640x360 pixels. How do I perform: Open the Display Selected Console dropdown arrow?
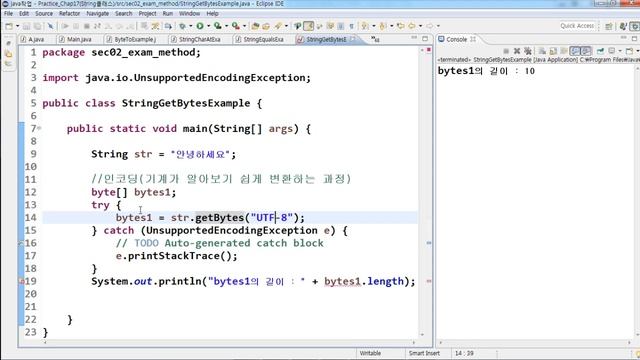619,51
